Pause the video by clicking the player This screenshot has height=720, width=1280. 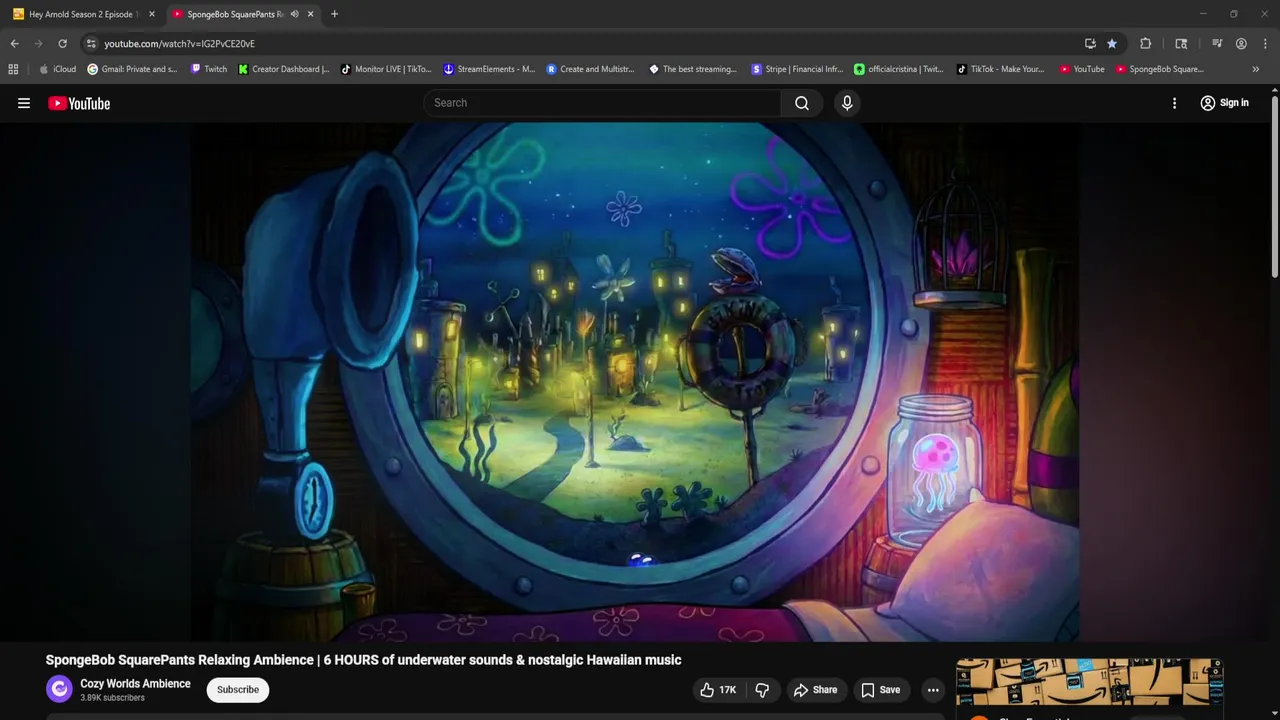(635, 382)
